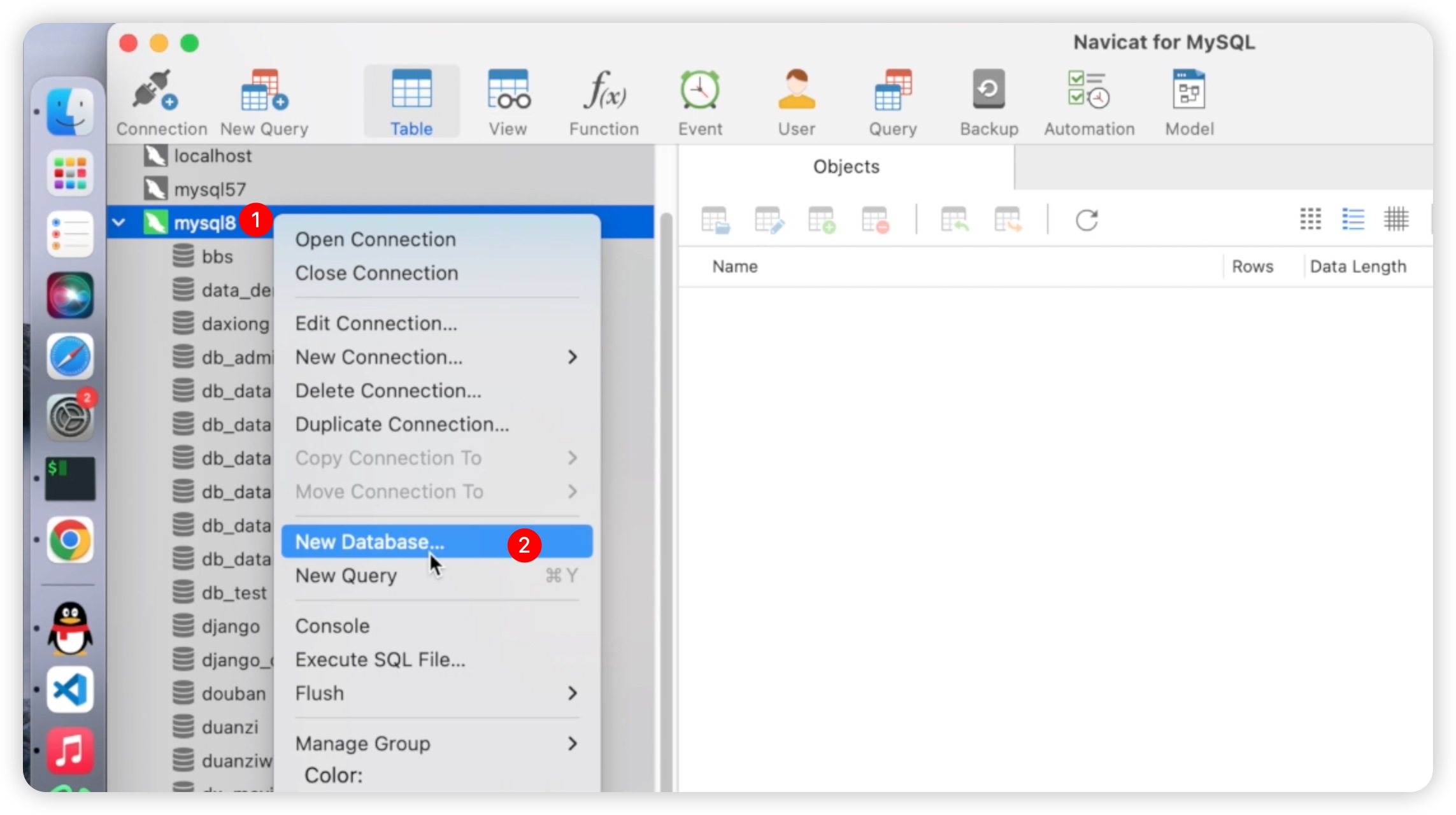Open Visual Studio Code from Dock
1456x815 pixels.
(70, 690)
